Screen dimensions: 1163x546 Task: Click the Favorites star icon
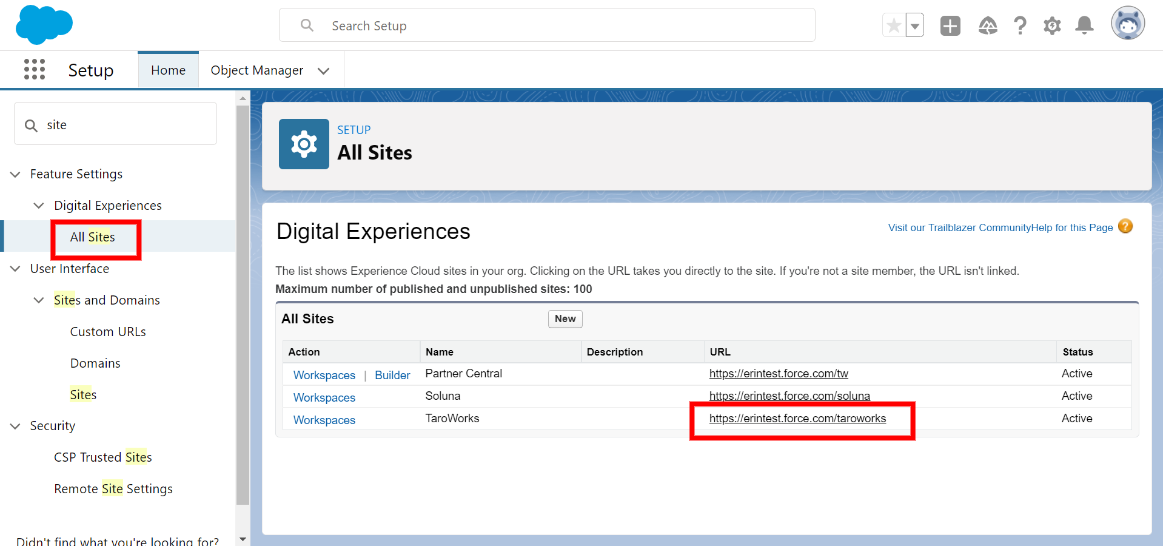pyautogui.click(x=895, y=26)
